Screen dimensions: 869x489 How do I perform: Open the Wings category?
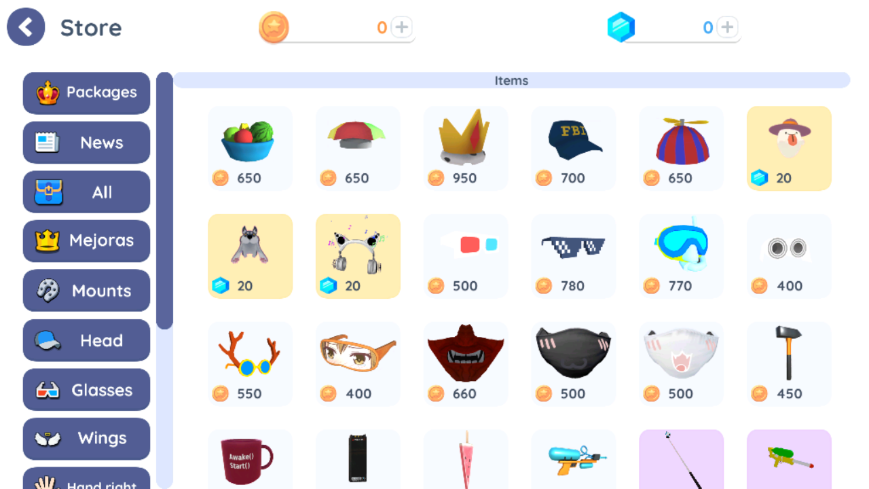coord(86,439)
